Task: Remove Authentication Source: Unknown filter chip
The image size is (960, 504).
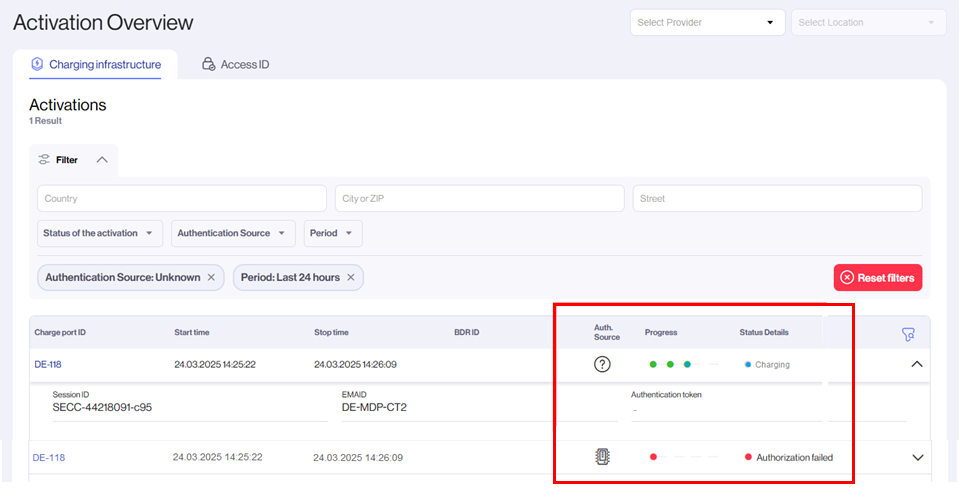Action: [211, 277]
